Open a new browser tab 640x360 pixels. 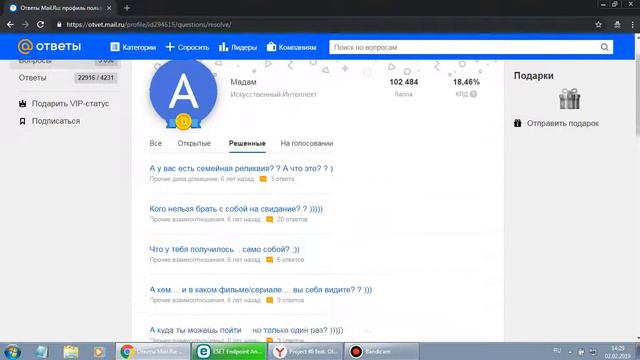click(x=127, y=8)
